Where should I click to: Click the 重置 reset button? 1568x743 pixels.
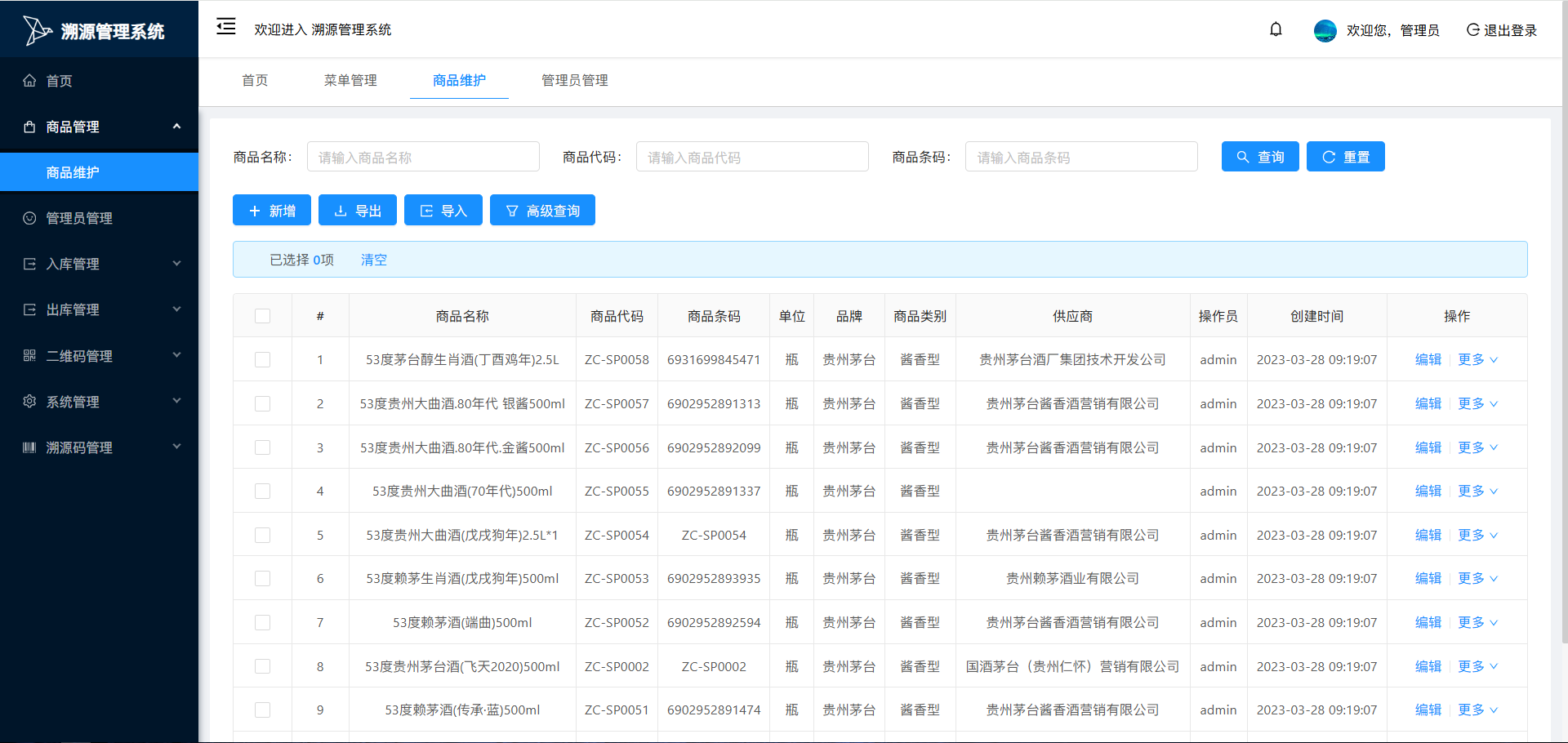(x=1346, y=157)
